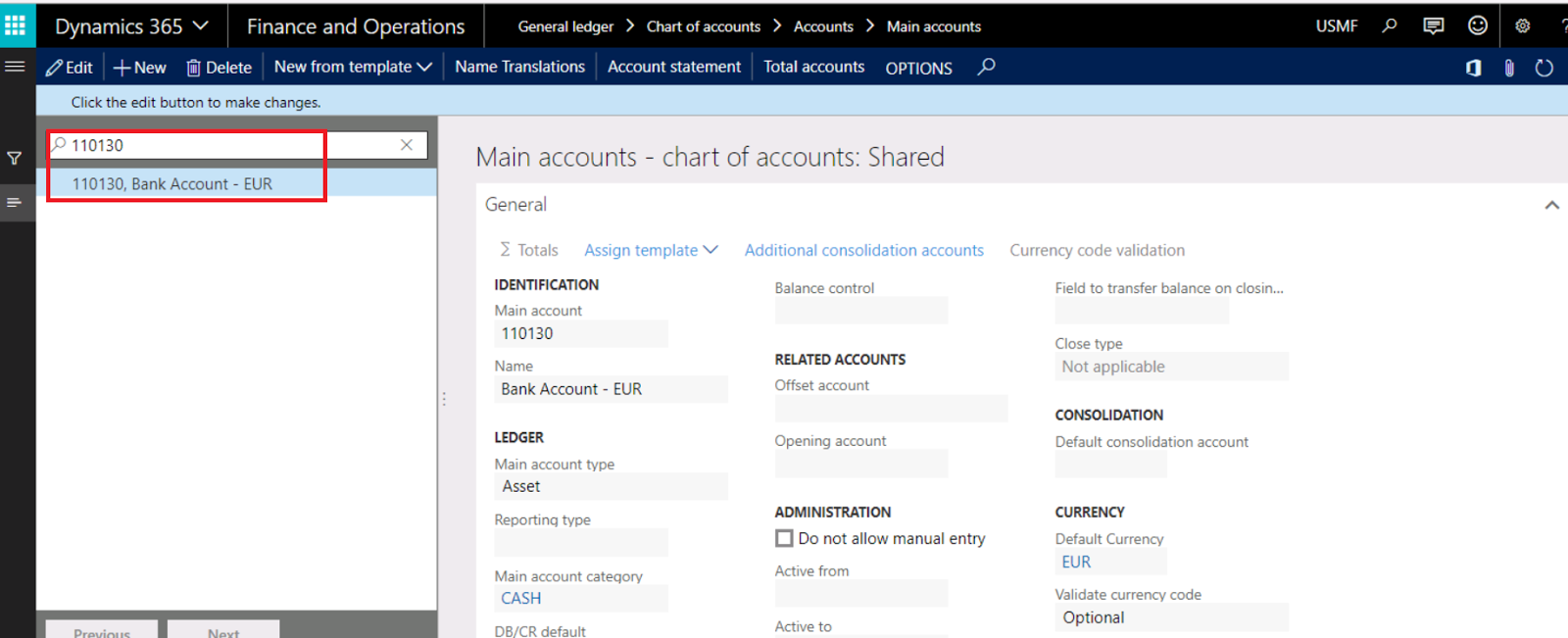Click the Active from date field
The width and height of the screenshot is (1568, 638).
tap(860, 593)
